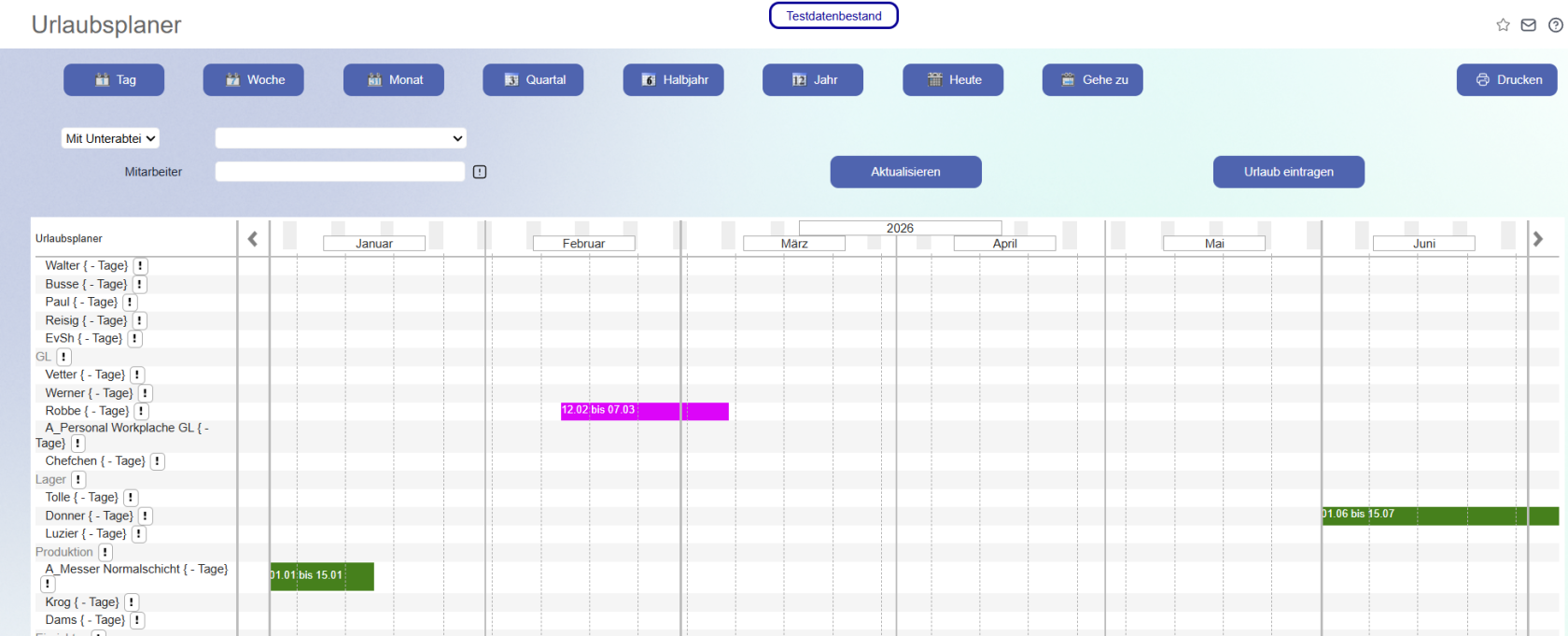Viewport: 1568px width, 636px height.
Task: Click the GL department label
Action: (x=43, y=357)
